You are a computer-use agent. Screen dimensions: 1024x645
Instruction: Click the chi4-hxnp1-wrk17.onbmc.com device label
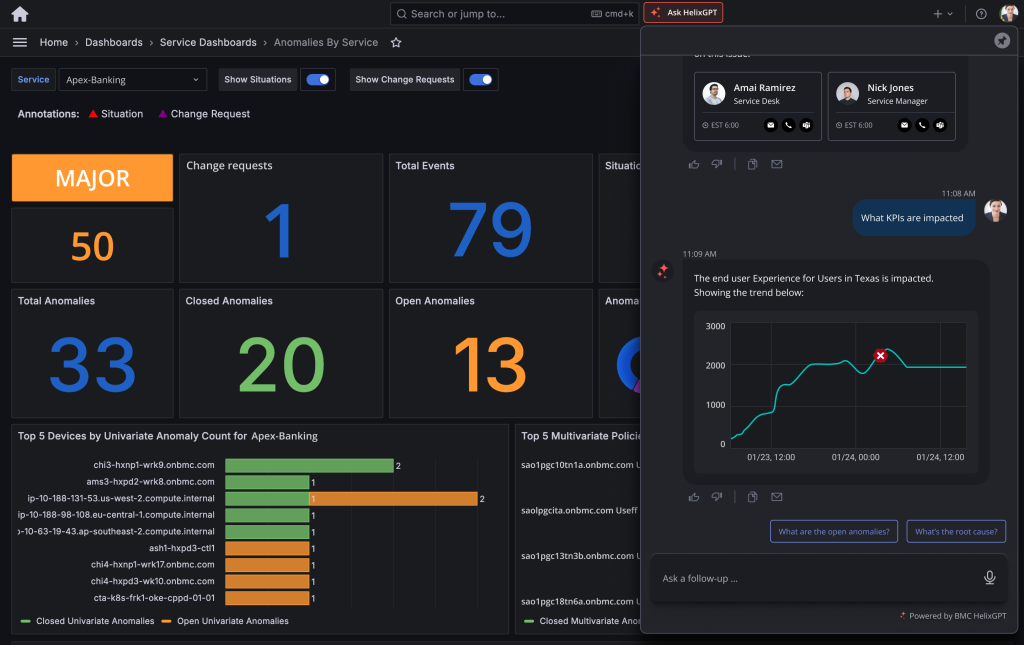tap(153, 565)
